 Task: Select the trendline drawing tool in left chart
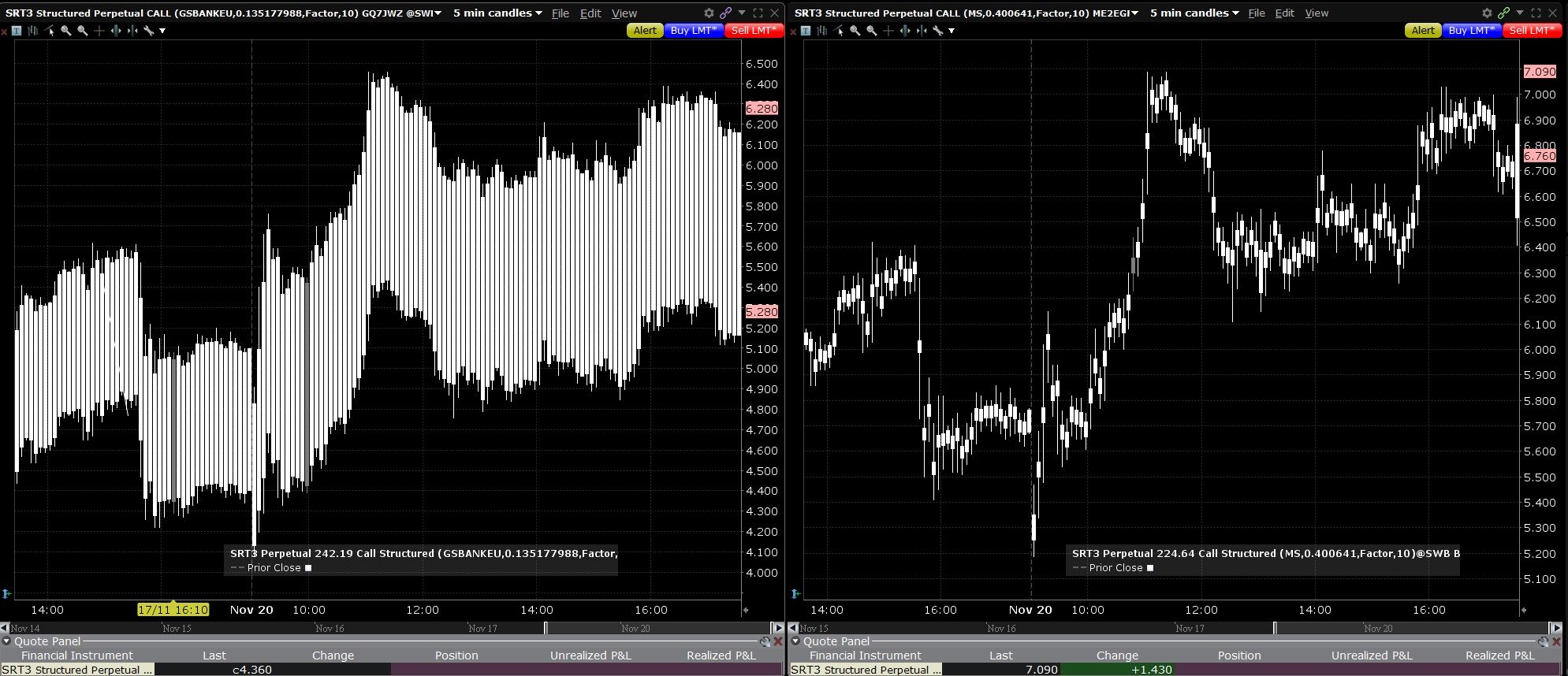50,31
